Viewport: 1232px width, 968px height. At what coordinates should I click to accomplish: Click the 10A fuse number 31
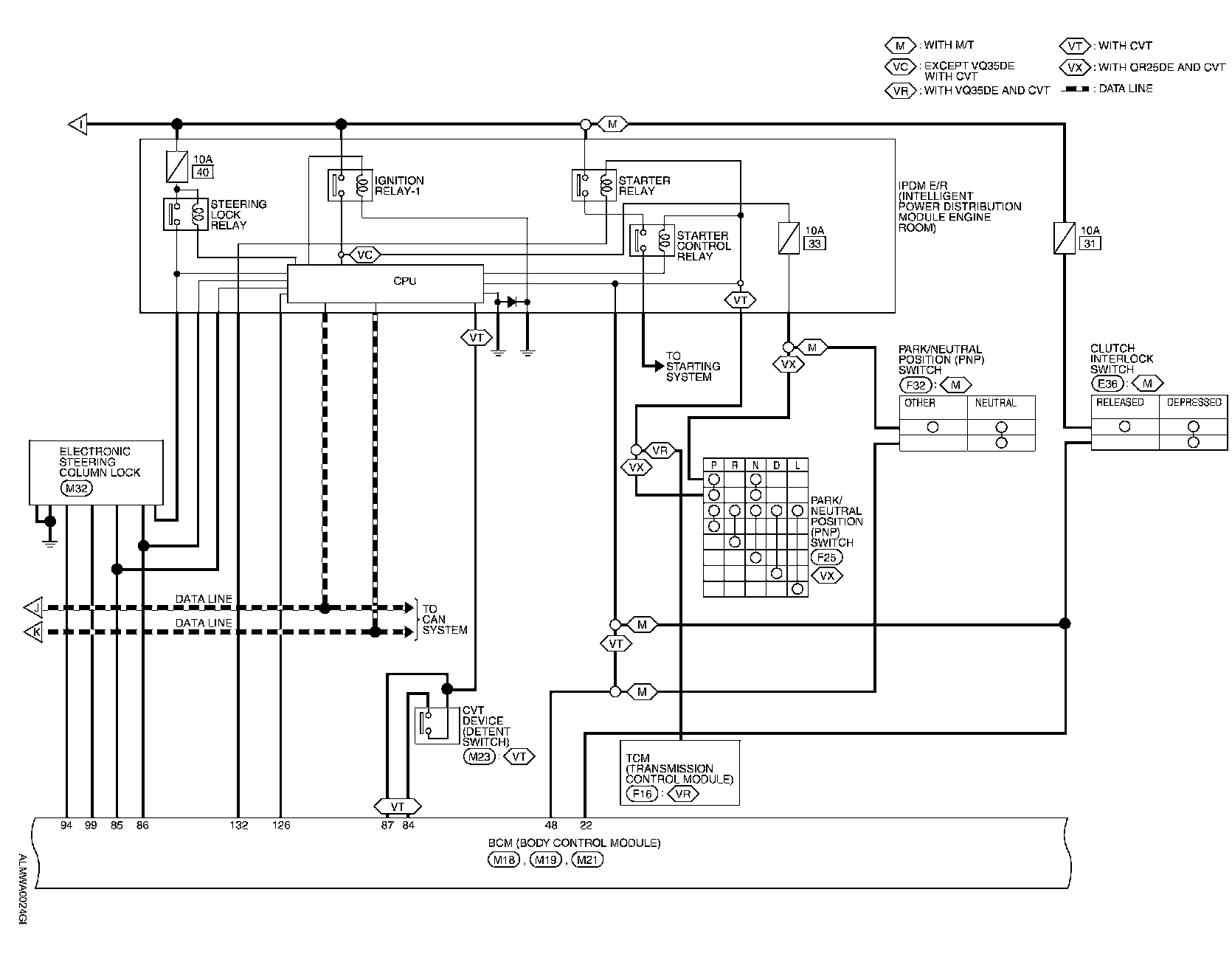click(x=1065, y=239)
